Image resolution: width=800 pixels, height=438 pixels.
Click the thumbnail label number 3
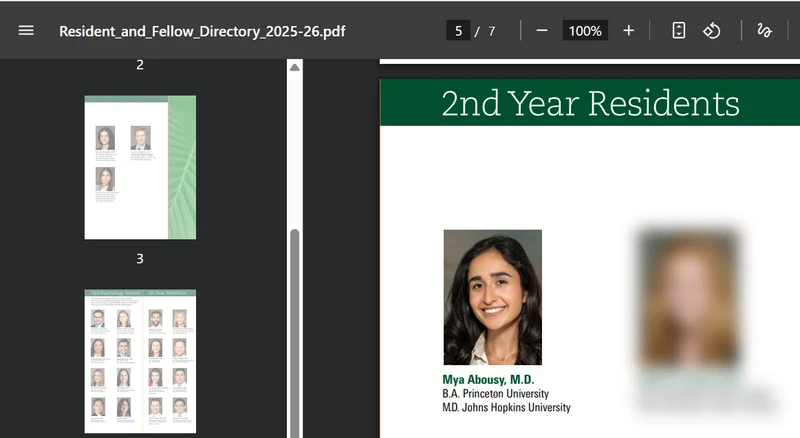[140, 259]
